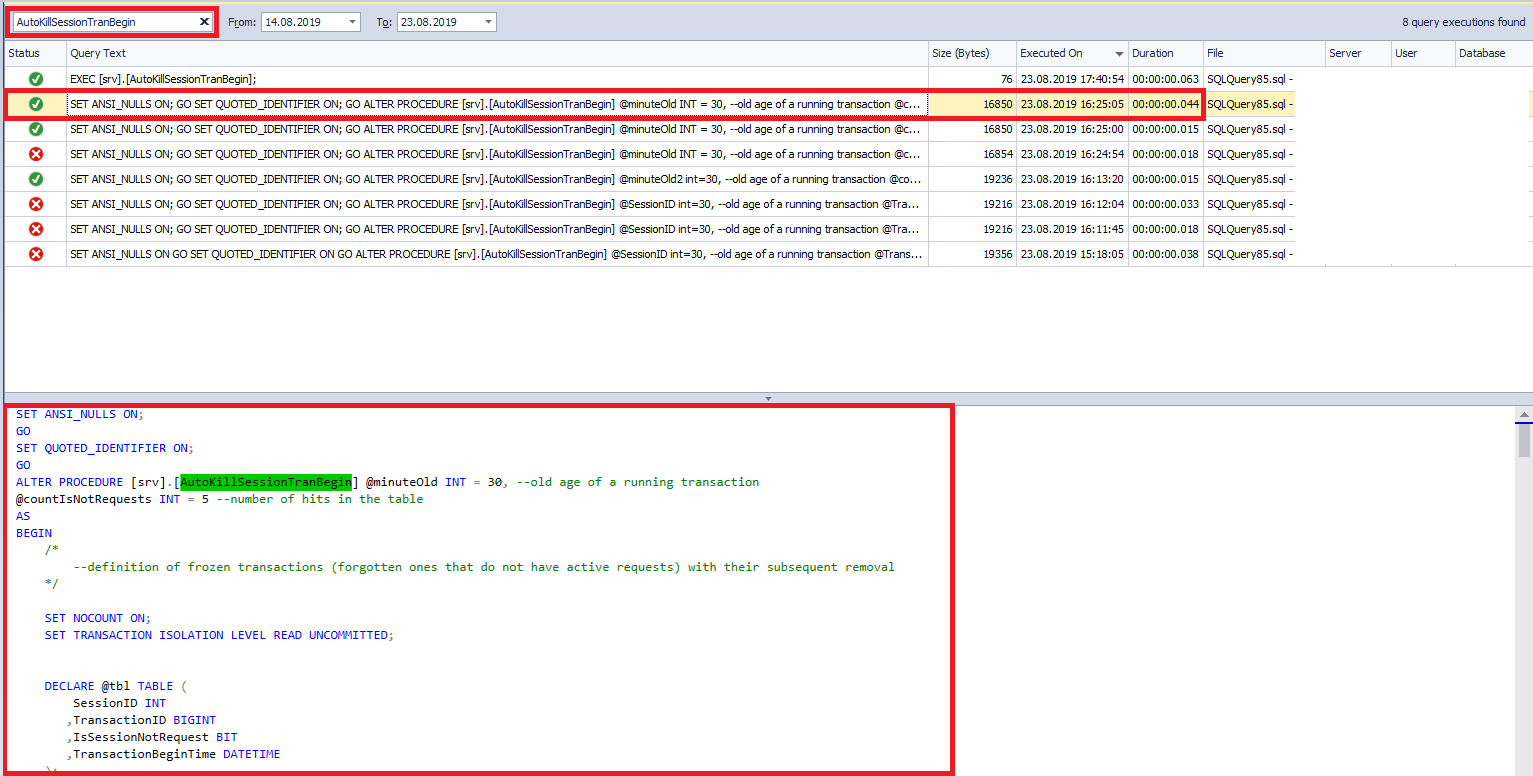Click the 23.08.2019 17:40:54 Executed On cell
Image resolution: width=1533 pixels, height=776 pixels.
1072,79
